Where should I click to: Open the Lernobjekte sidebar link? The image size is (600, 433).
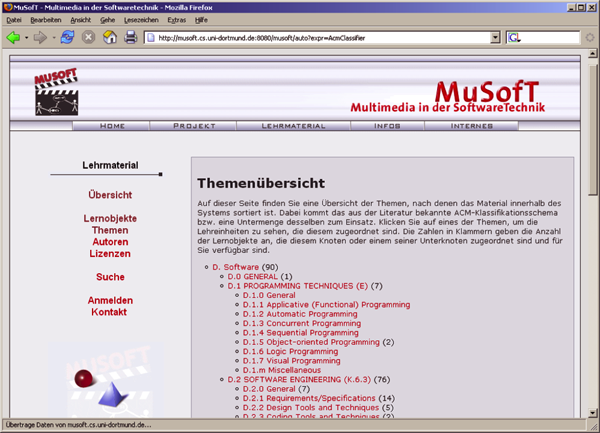(x=110, y=218)
